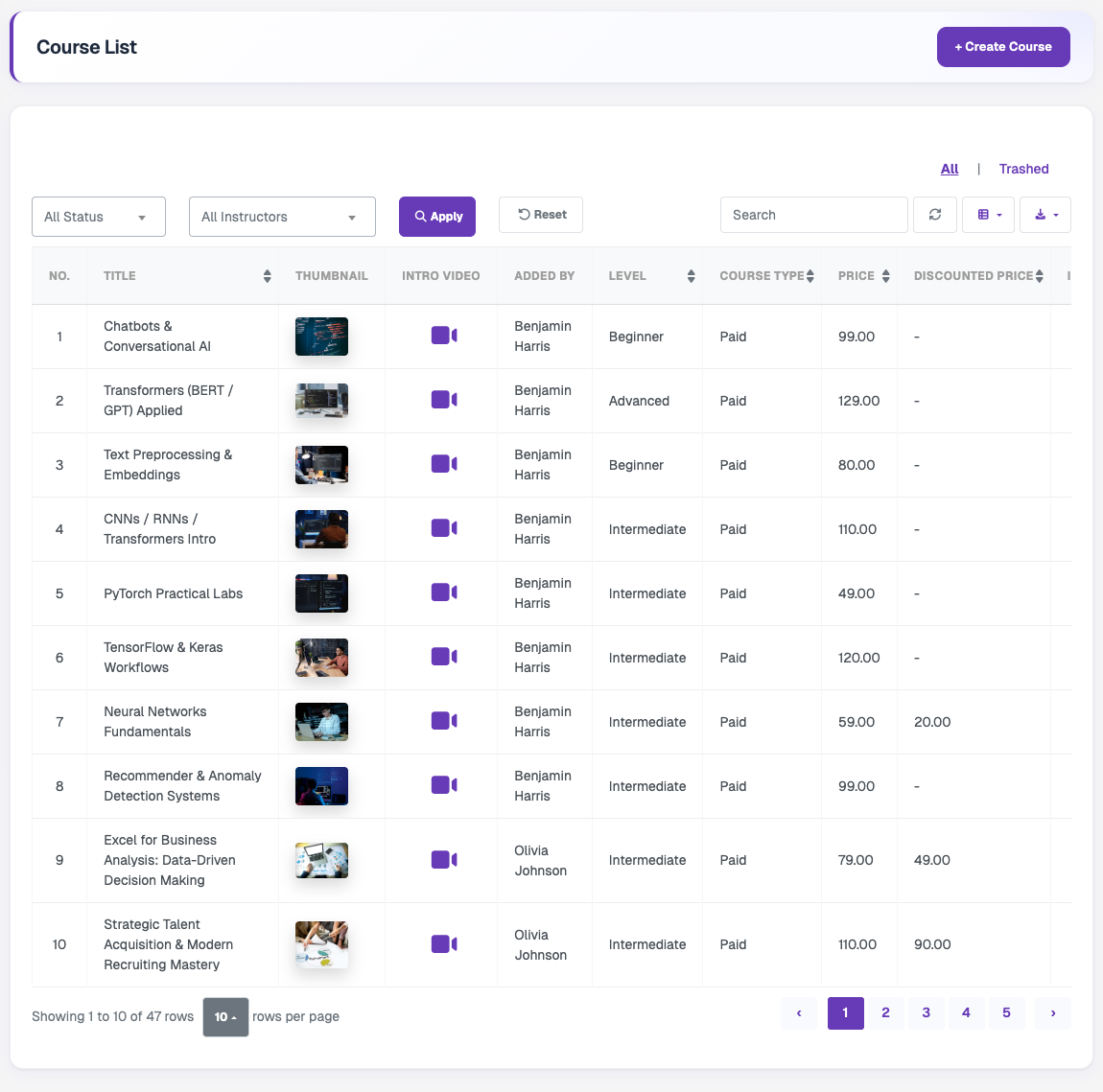The image size is (1103, 1092).
Task: Go to page 2
Action: pyautogui.click(x=885, y=1012)
